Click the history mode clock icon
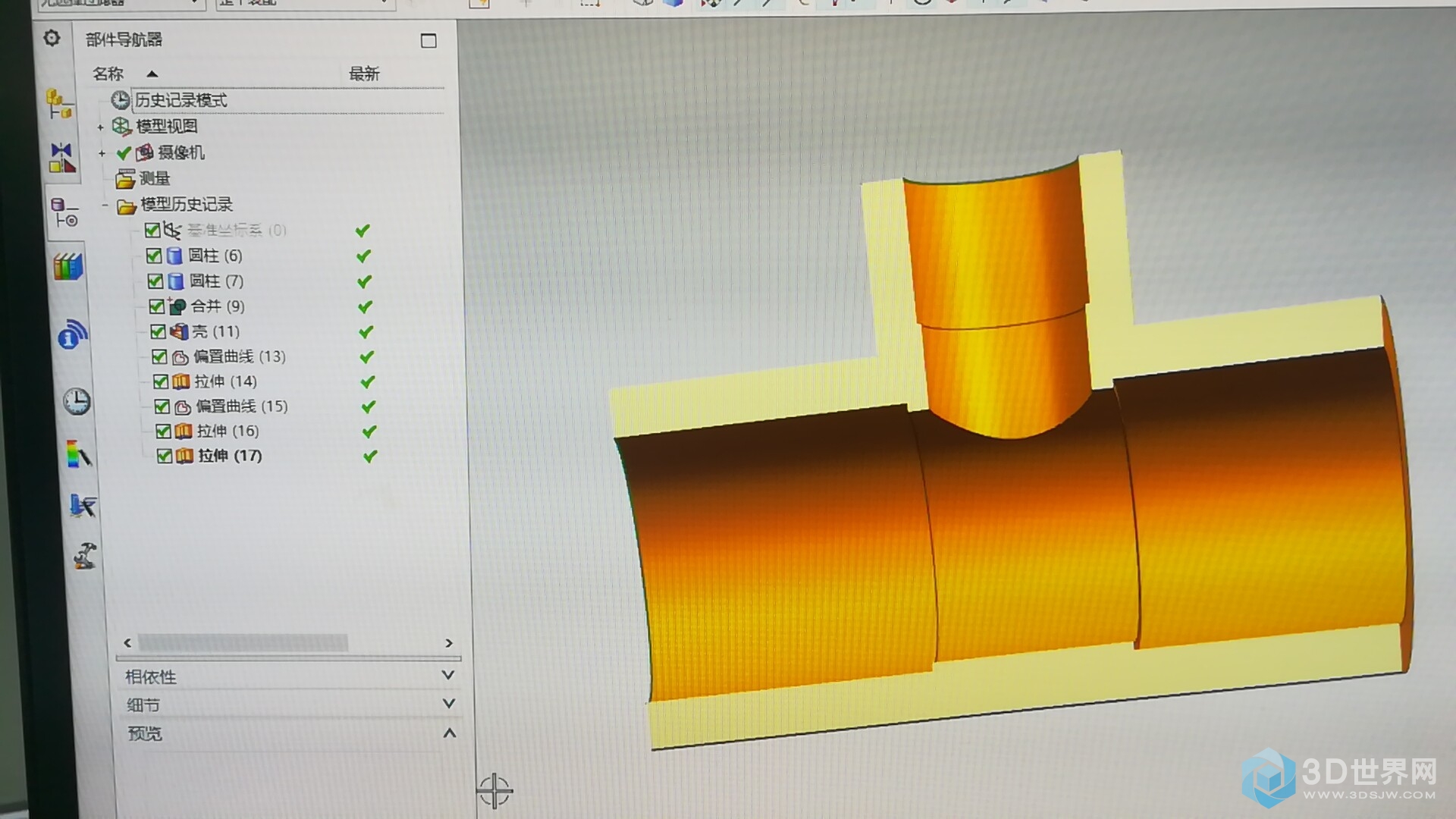This screenshot has width=1456, height=819. (121, 100)
